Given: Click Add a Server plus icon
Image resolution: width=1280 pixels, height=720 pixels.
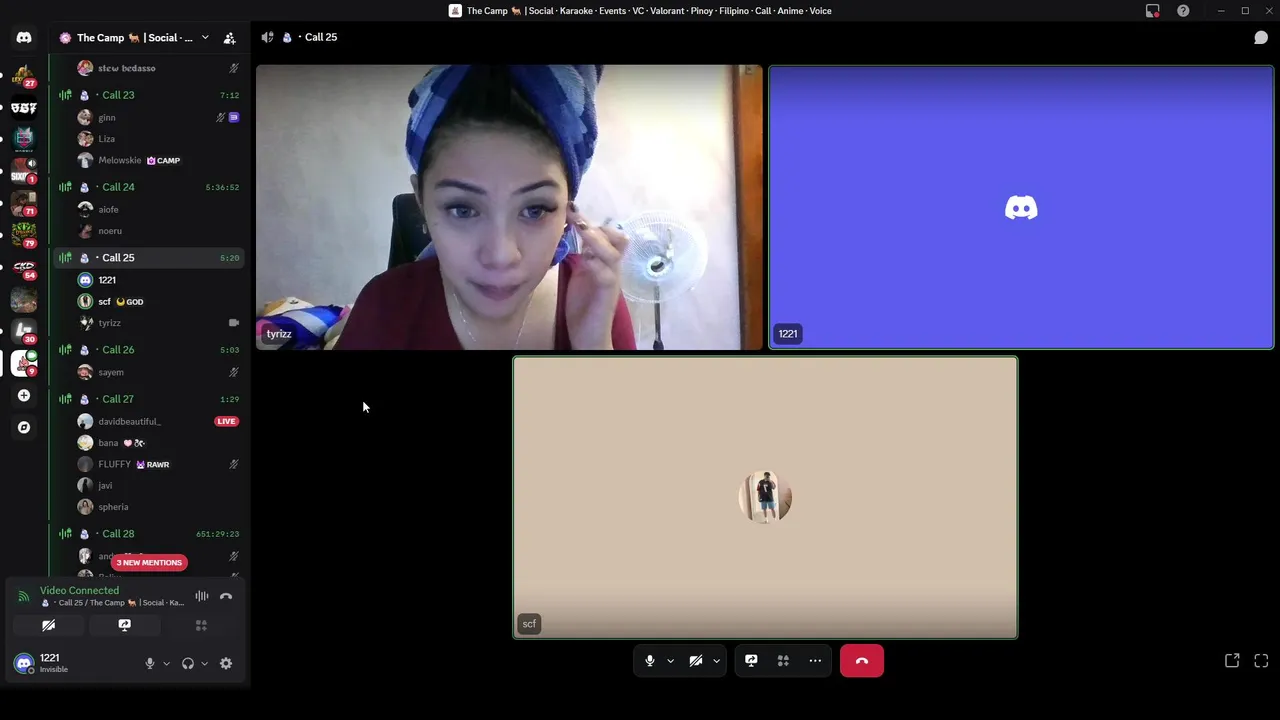Looking at the screenshot, I should click(x=24, y=395).
